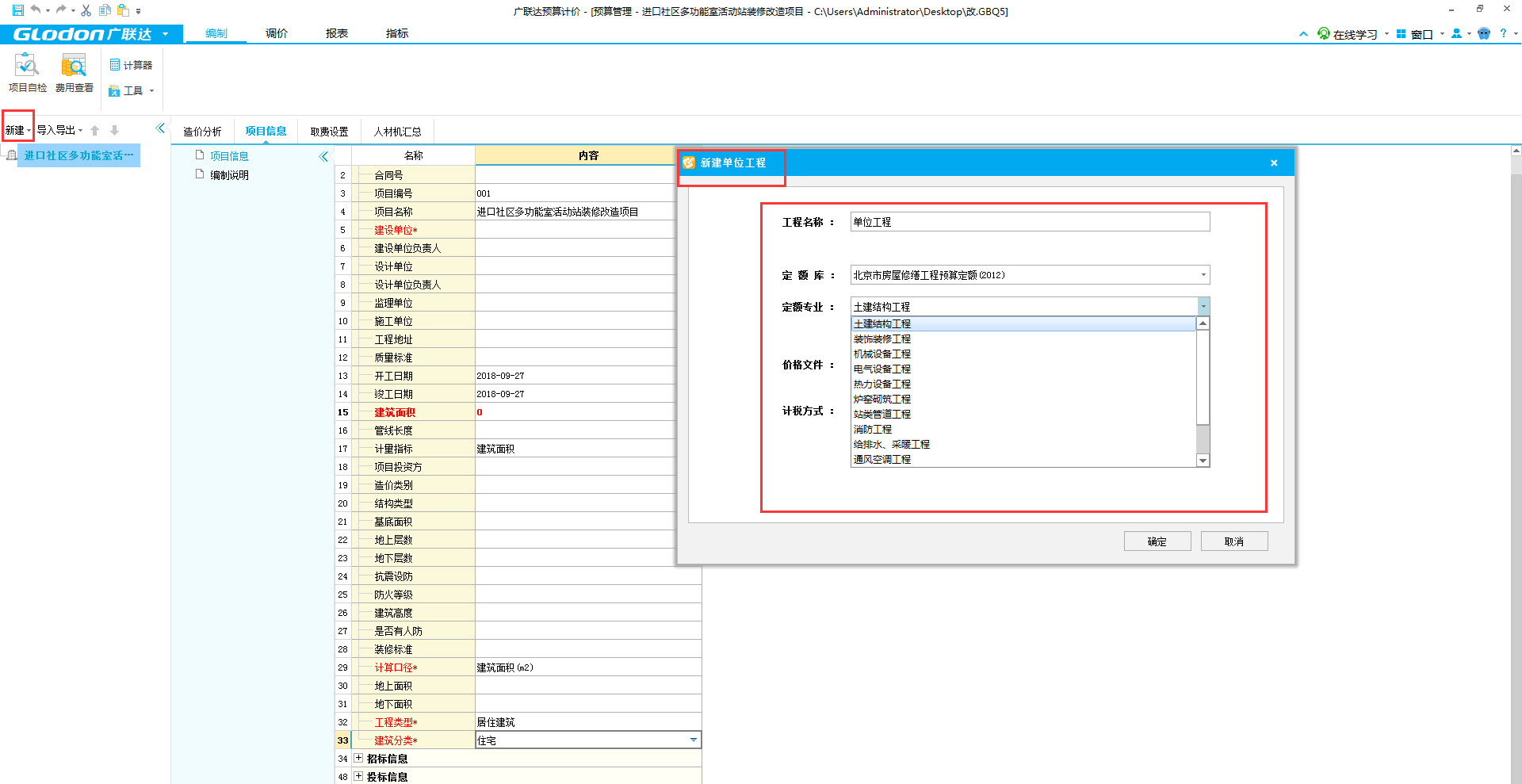The width and height of the screenshot is (1522, 784).
Task: Close the 新建单位工程 dialog
Action: point(1274,163)
